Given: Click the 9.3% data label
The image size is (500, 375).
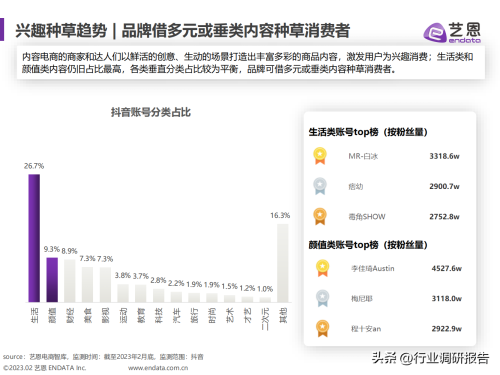Looking at the screenshot, I should coord(52,249).
